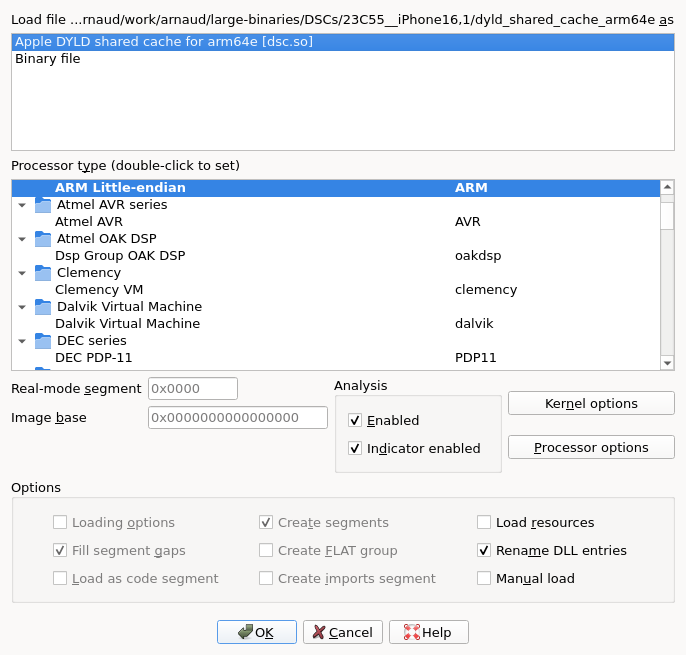Click the DEC series folder icon
The width and height of the screenshot is (686, 655).
(x=43, y=341)
